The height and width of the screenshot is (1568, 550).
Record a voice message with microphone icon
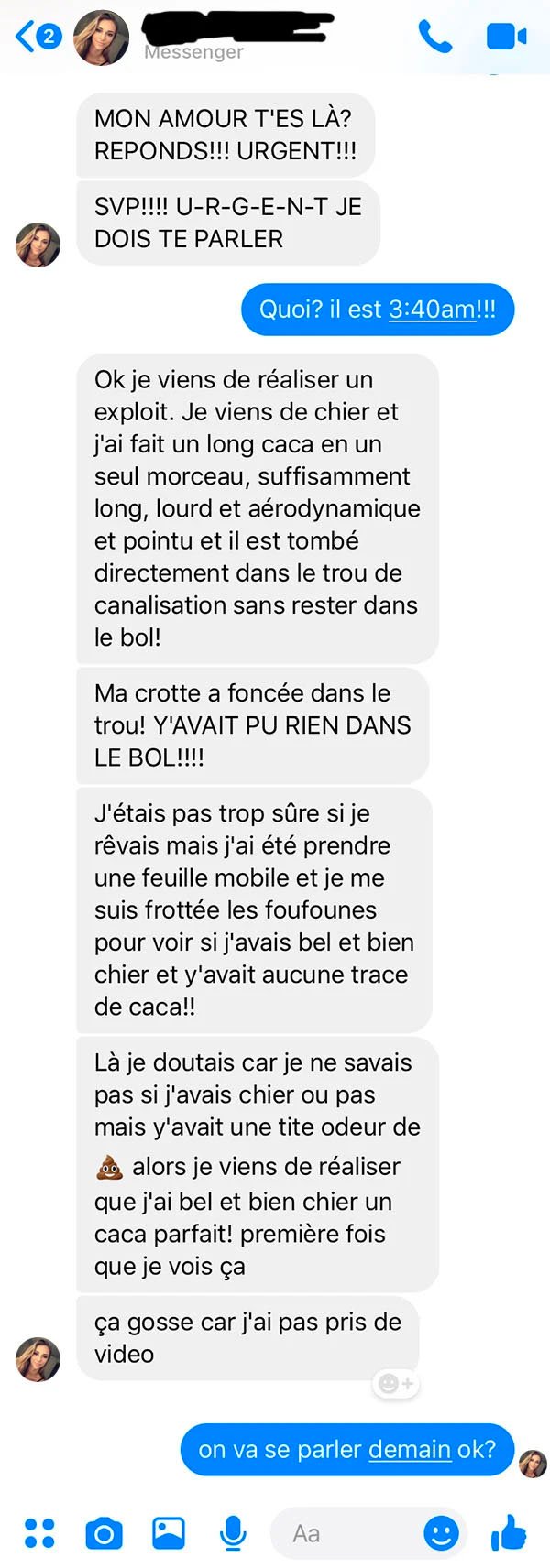coord(234,1532)
